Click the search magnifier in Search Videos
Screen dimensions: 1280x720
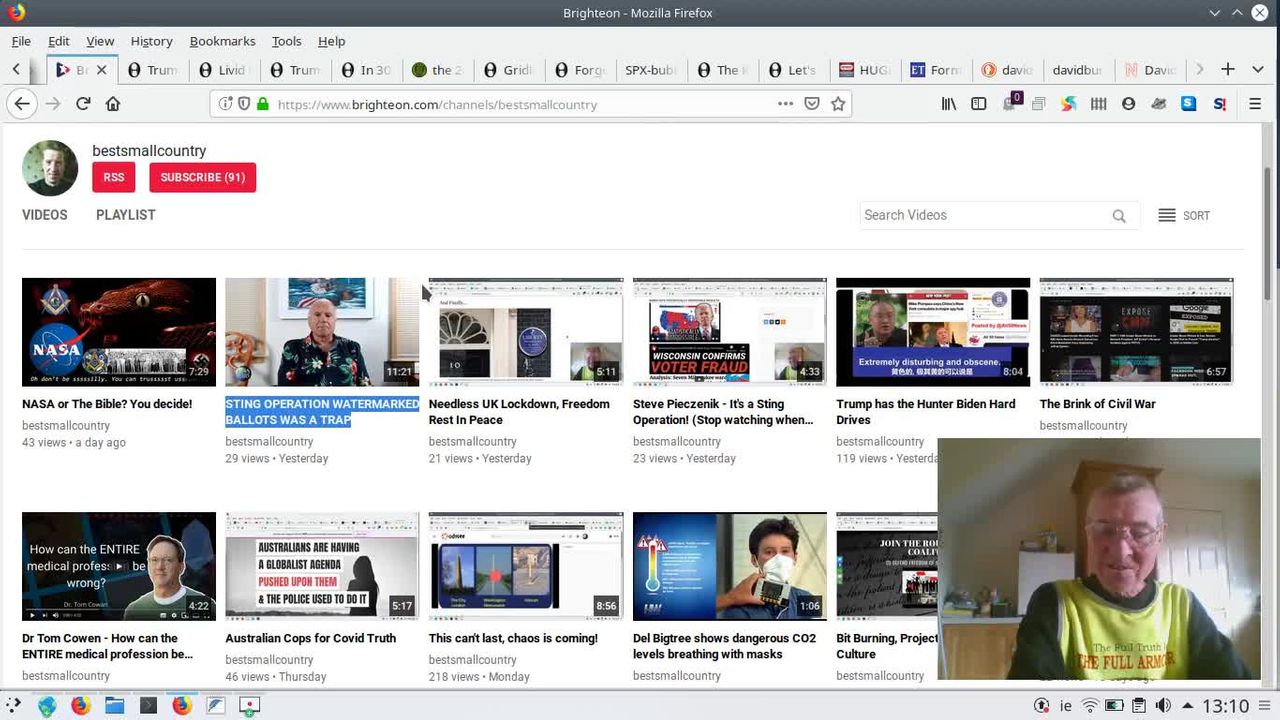1119,216
